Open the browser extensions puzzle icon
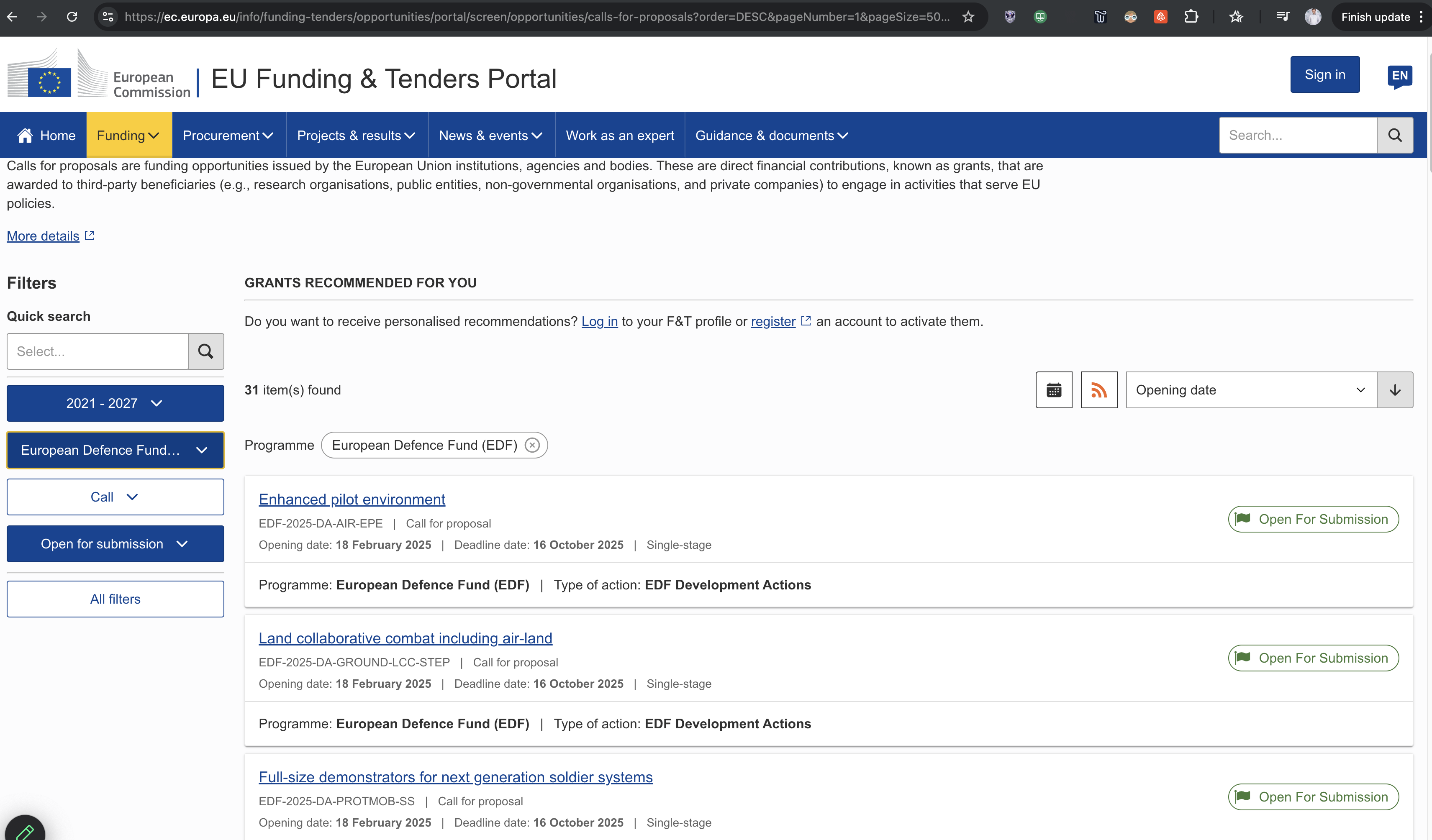Image resolution: width=1432 pixels, height=840 pixels. pyautogui.click(x=1191, y=16)
